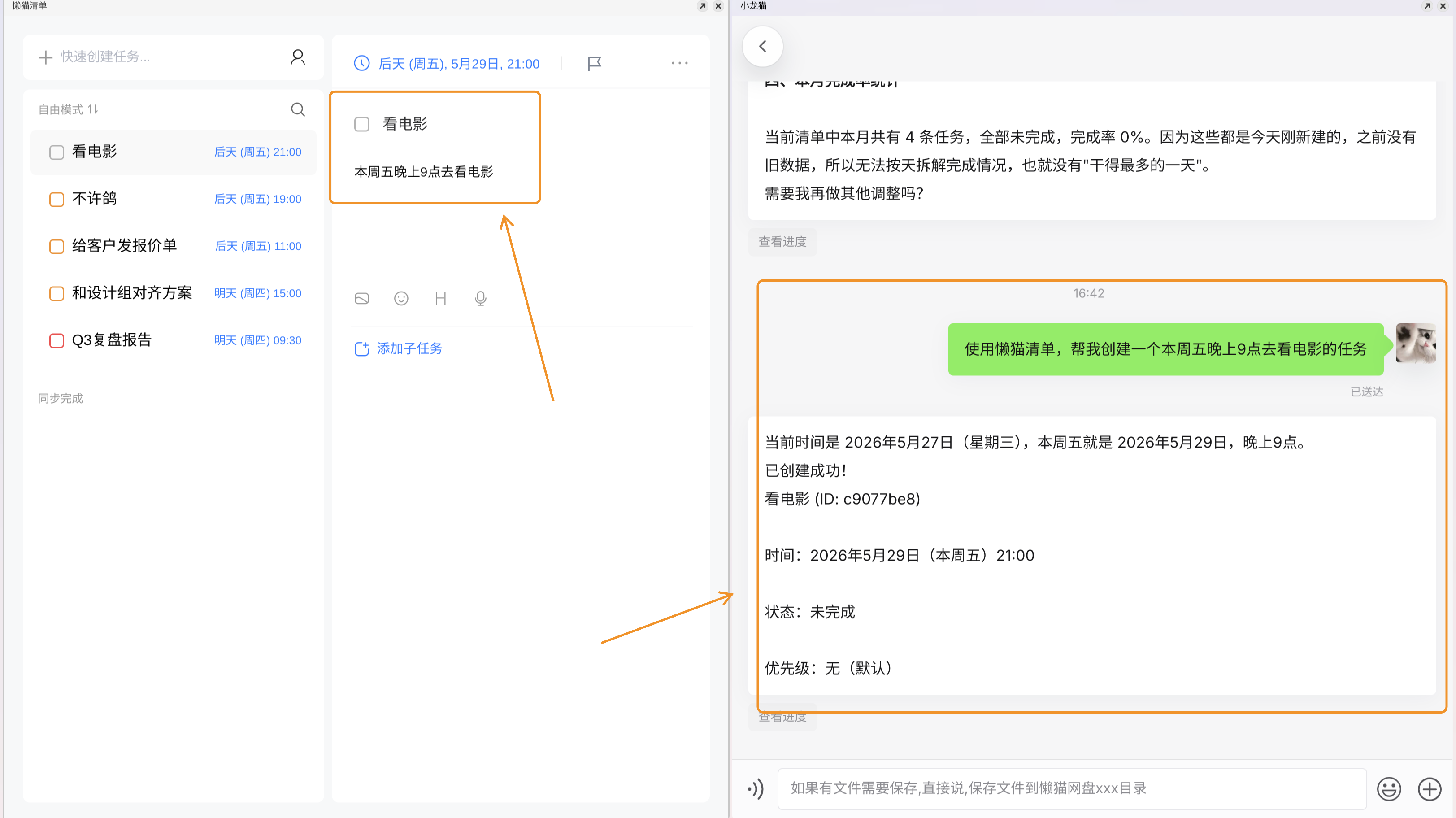Click the 看电影 title in task list
The image size is (1456, 818).
(x=95, y=152)
